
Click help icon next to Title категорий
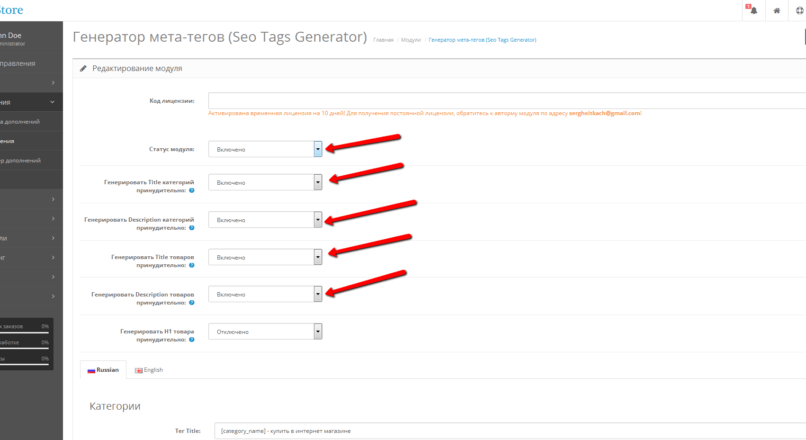click(x=191, y=189)
